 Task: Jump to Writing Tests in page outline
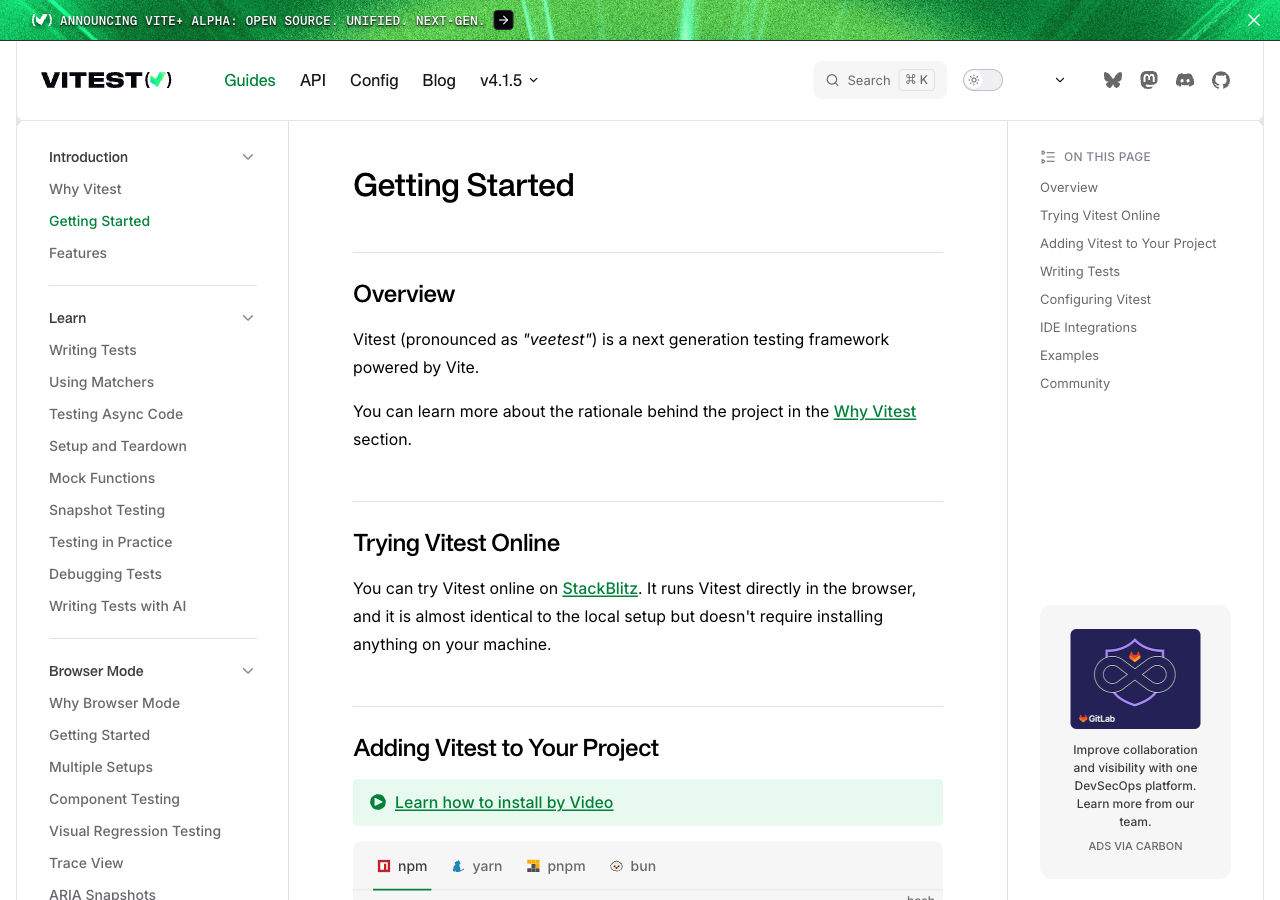pyautogui.click(x=1080, y=271)
